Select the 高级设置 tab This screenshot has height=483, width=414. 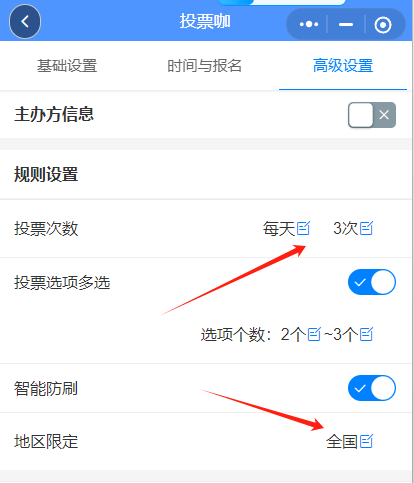pyautogui.click(x=343, y=66)
